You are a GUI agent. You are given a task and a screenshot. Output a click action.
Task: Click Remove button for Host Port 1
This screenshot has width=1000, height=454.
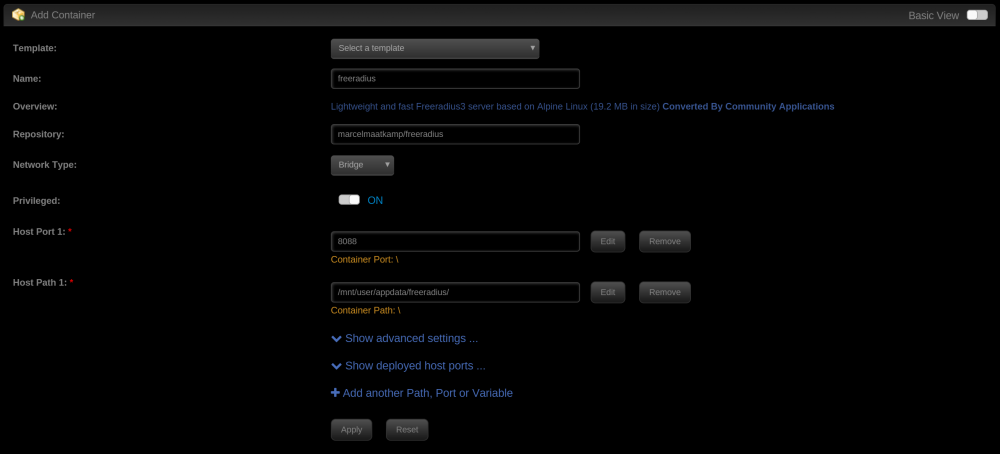pos(665,242)
